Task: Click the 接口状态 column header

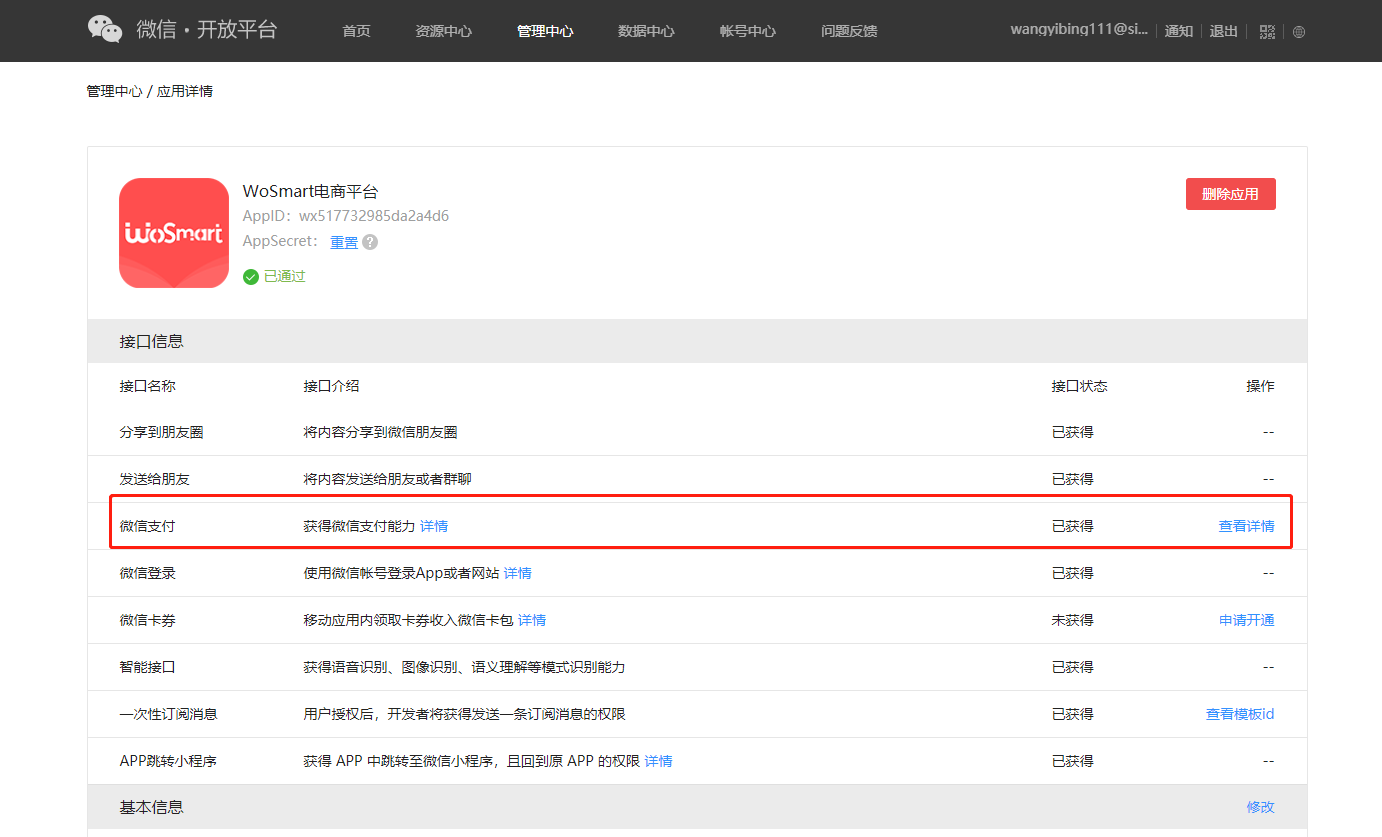Action: click(x=1079, y=386)
